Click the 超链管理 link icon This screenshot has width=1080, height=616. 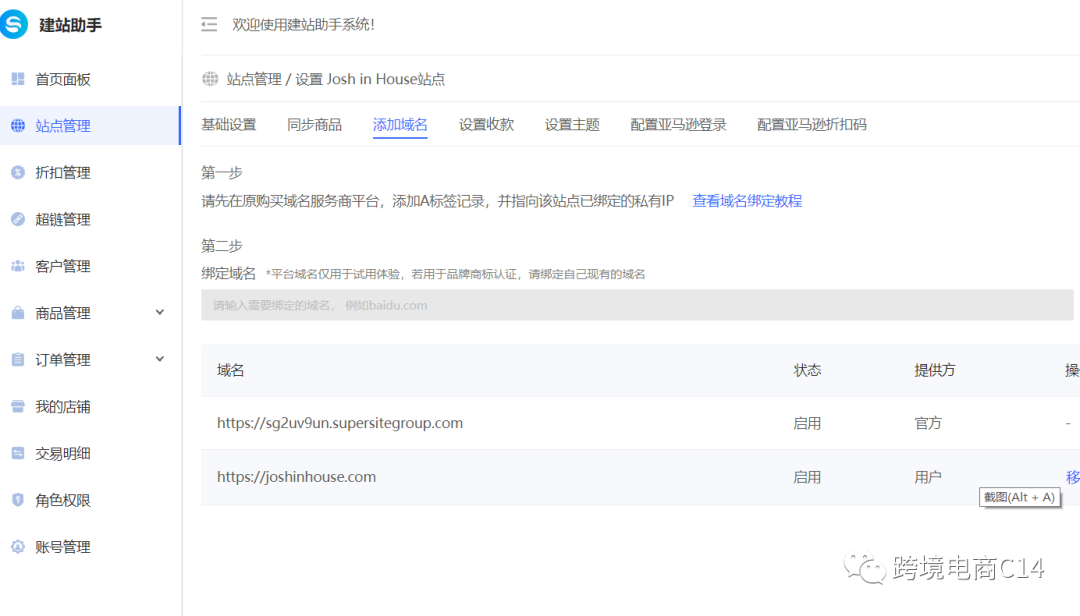point(18,219)
